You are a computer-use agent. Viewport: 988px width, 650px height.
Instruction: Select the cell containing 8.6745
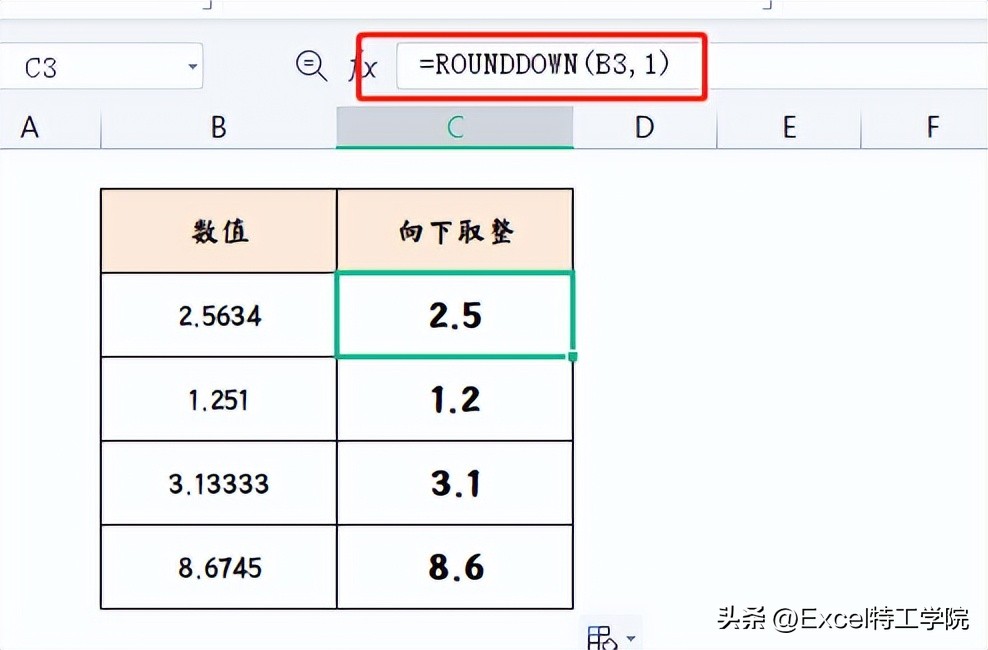219,567
